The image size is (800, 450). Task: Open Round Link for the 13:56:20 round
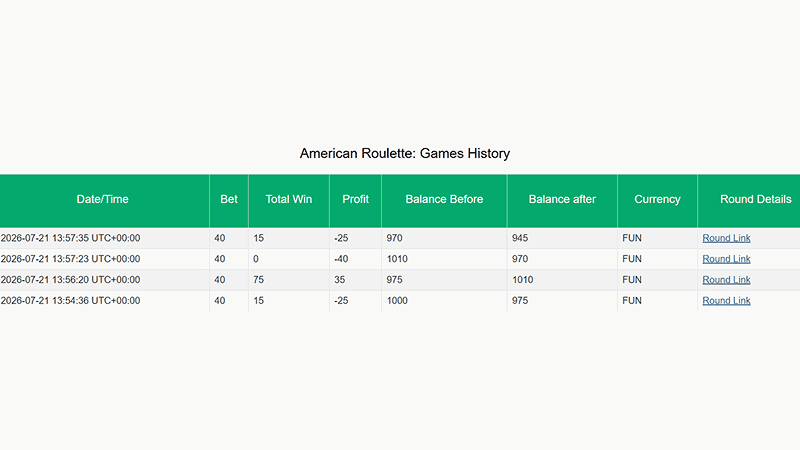pos(726,280)
